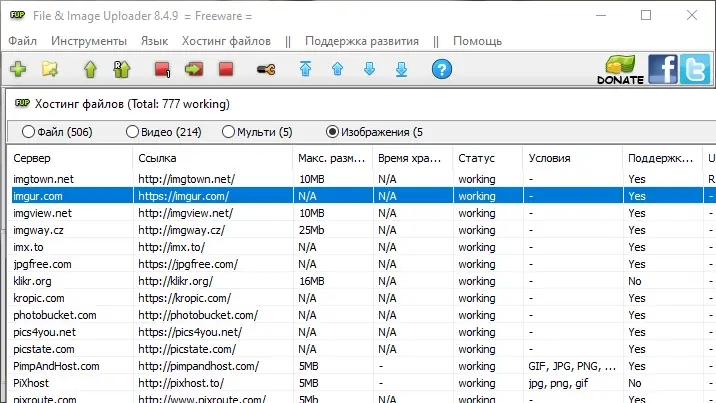Click the blue move-to-top arrow
The width and height of the screenshot is (716, 403).
(305, 69)
